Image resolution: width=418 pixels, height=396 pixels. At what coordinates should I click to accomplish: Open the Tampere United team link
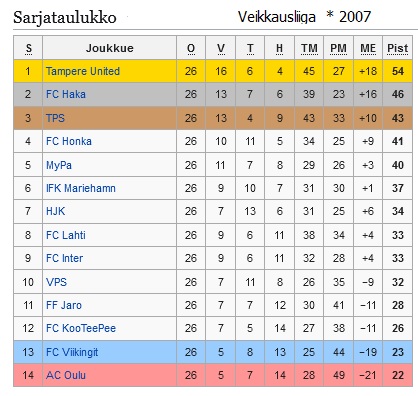coord(83,71)
